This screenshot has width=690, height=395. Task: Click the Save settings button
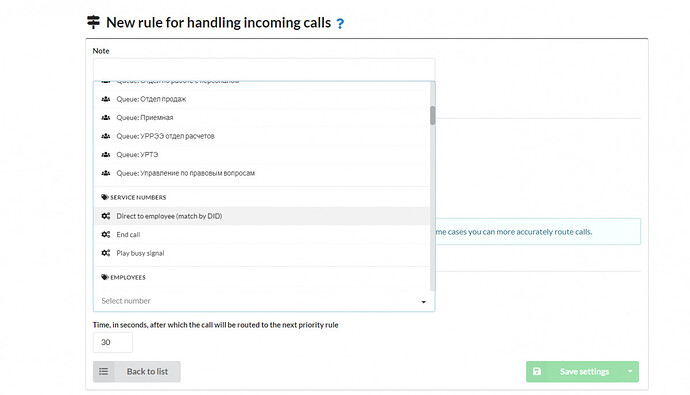[x=574, y=372]
